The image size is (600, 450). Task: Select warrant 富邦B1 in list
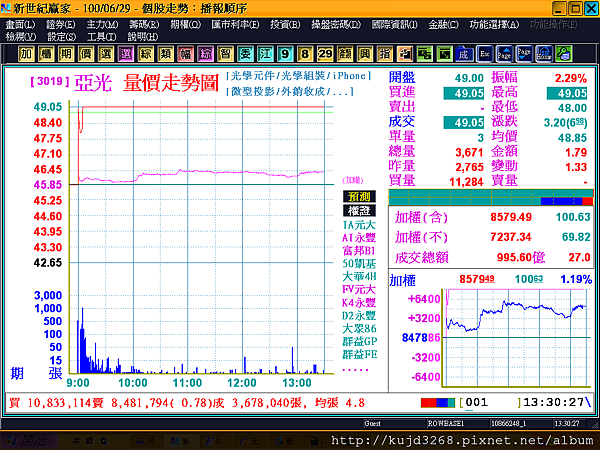point(359,251)
